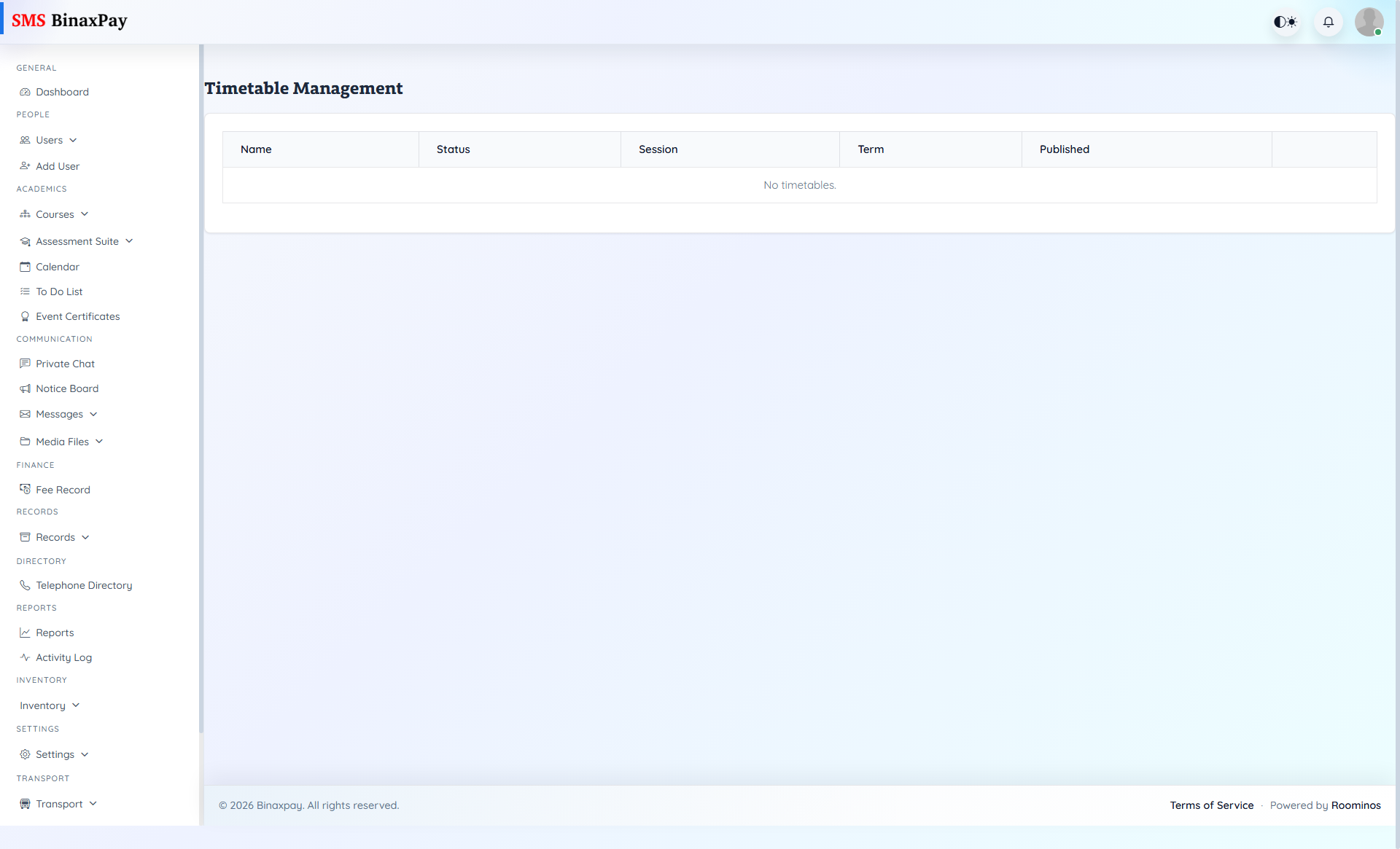Image resolution: width=1400 pixels, height=849 pixels.
Task: Open the Telephone Directory
Action: click(x=83, y=585)
